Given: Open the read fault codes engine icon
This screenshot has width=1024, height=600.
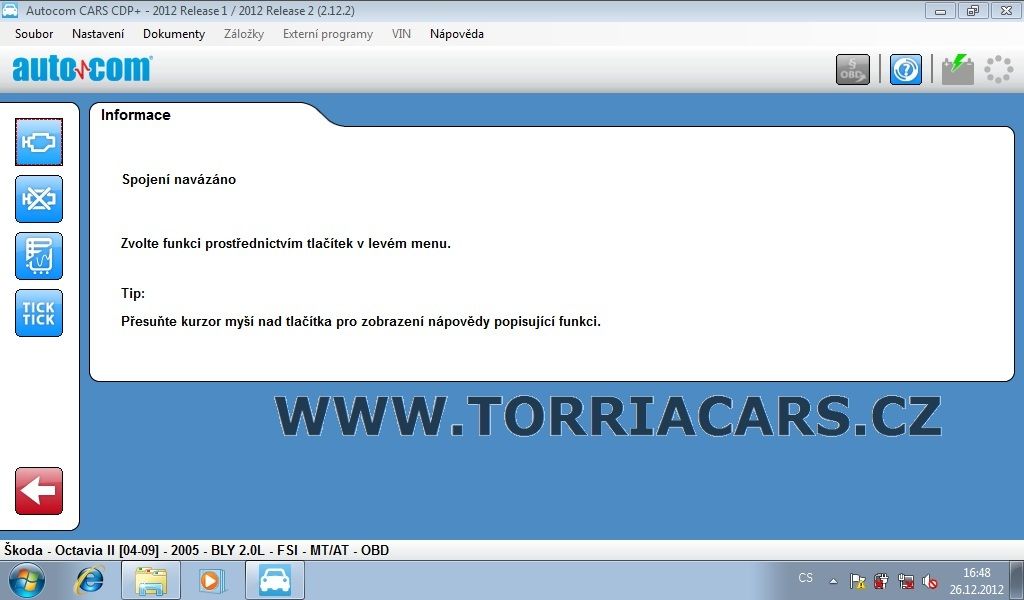Looking at the screenshot, I should tap(39, 142).
